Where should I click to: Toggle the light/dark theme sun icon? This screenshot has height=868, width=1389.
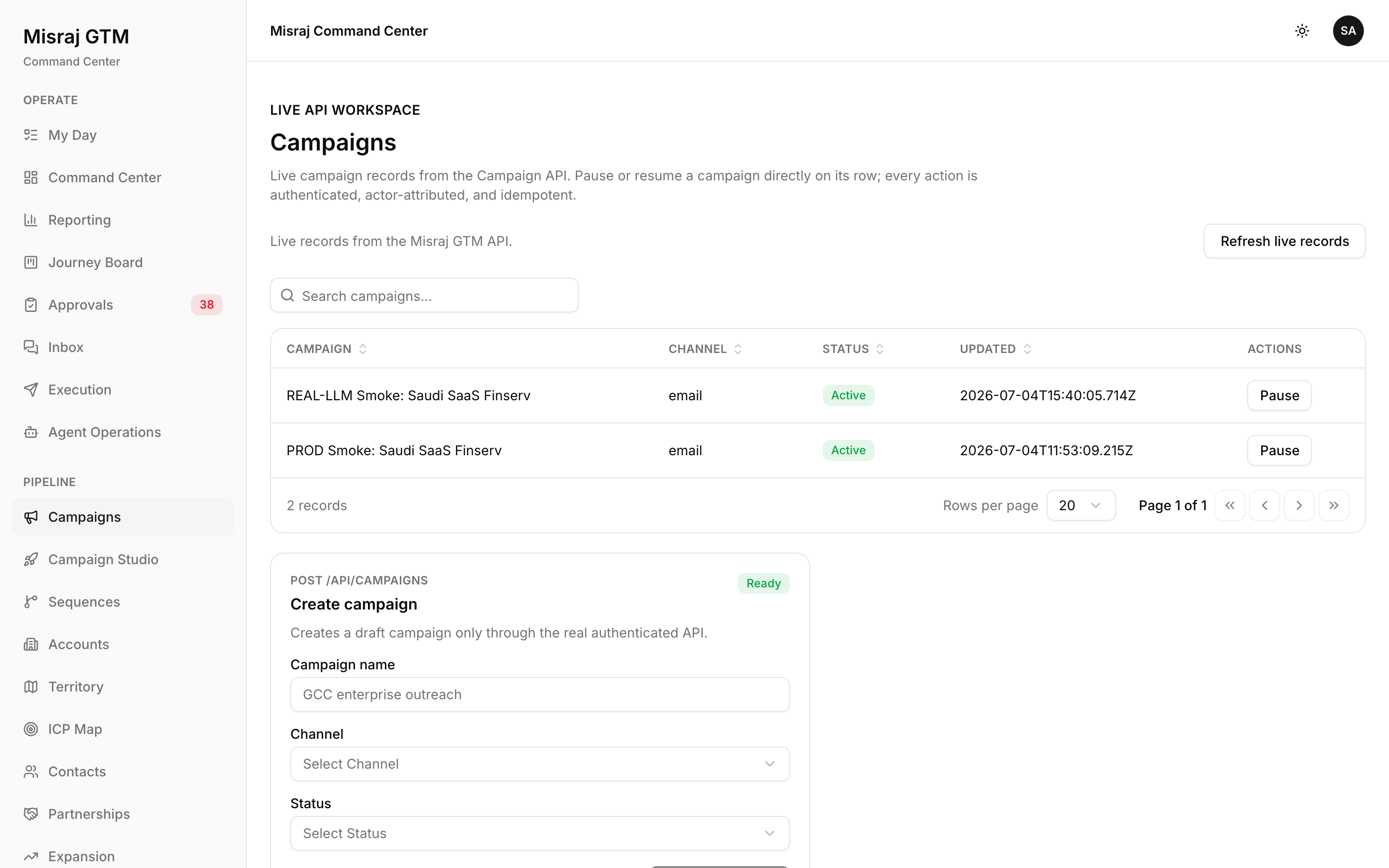point(1302,31)
